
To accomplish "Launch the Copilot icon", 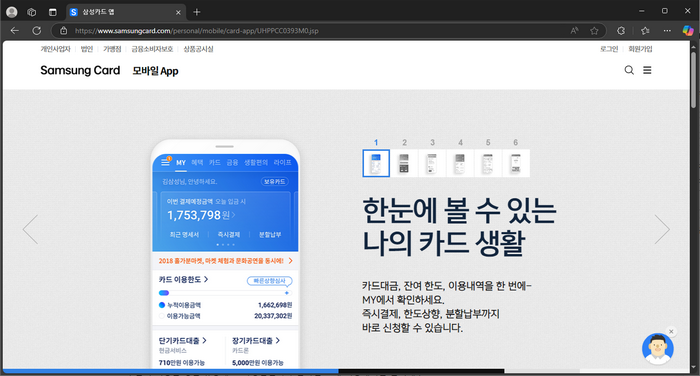I will [688, 30].
